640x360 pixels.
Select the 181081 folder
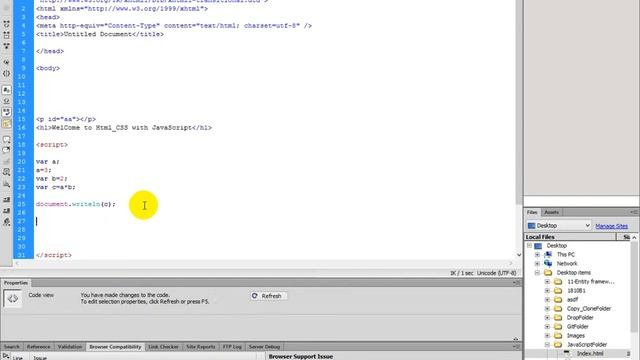point(576,291)
